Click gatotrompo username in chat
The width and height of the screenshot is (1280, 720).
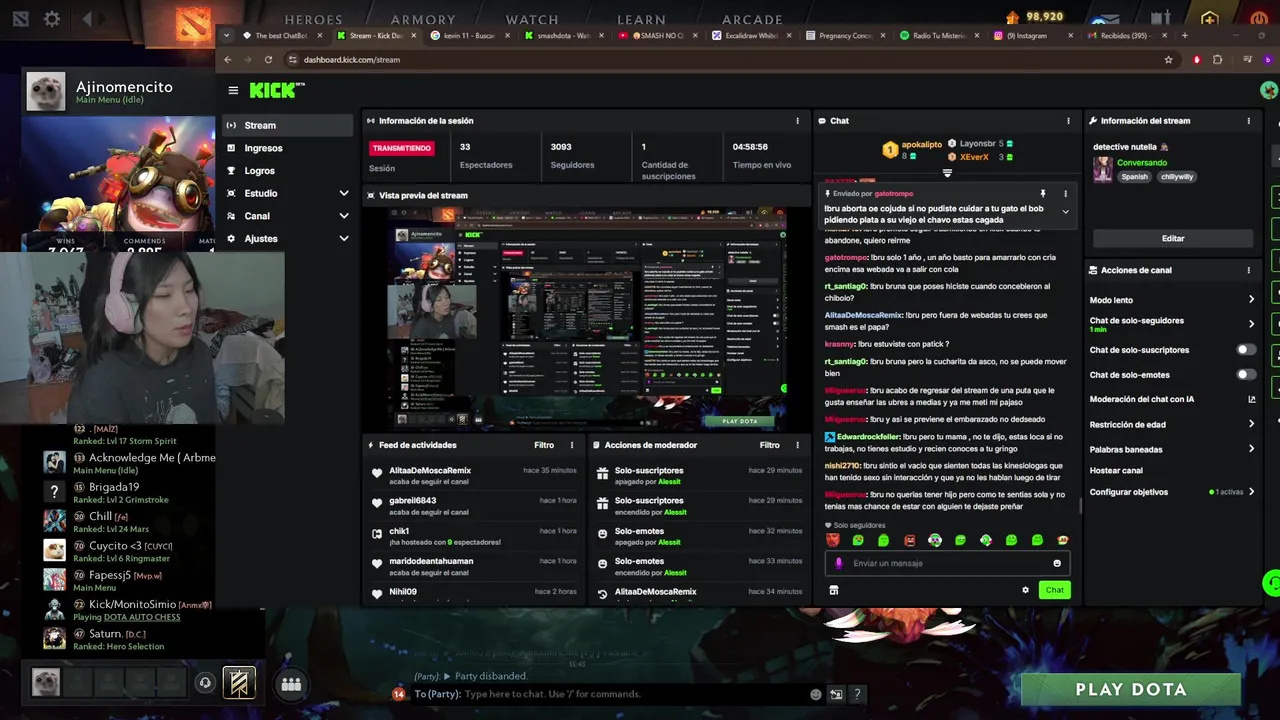click(x=846, y=257)
